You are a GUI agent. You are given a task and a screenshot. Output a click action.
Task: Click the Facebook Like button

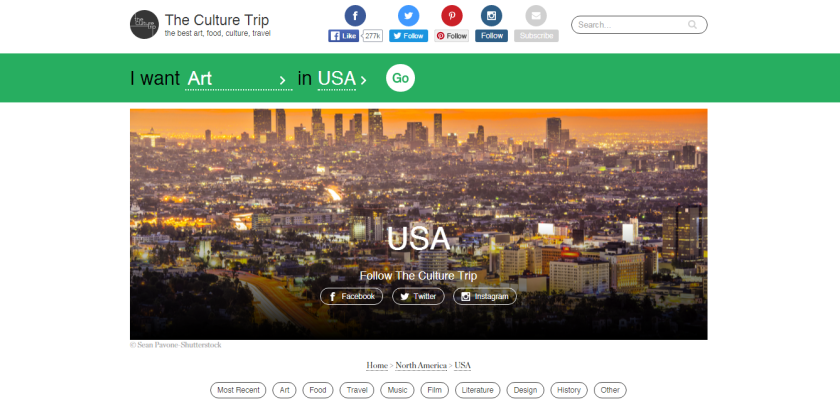(x=343, y=36)
